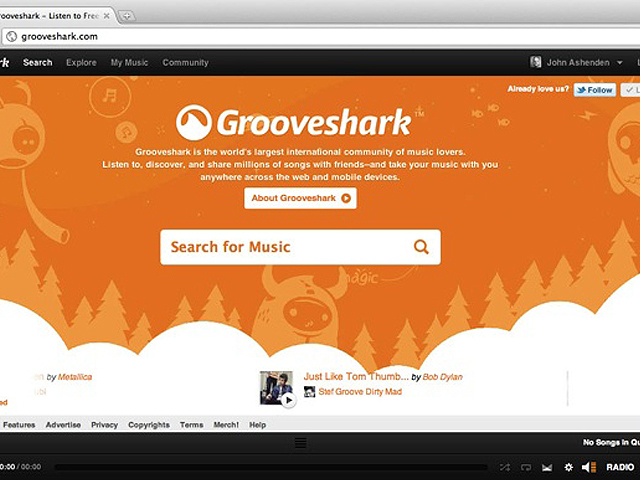Open Stef Groove Dirty Mad profile
Image resolution: width=640 pixels, height=480 pixels.
coord(360,391)
